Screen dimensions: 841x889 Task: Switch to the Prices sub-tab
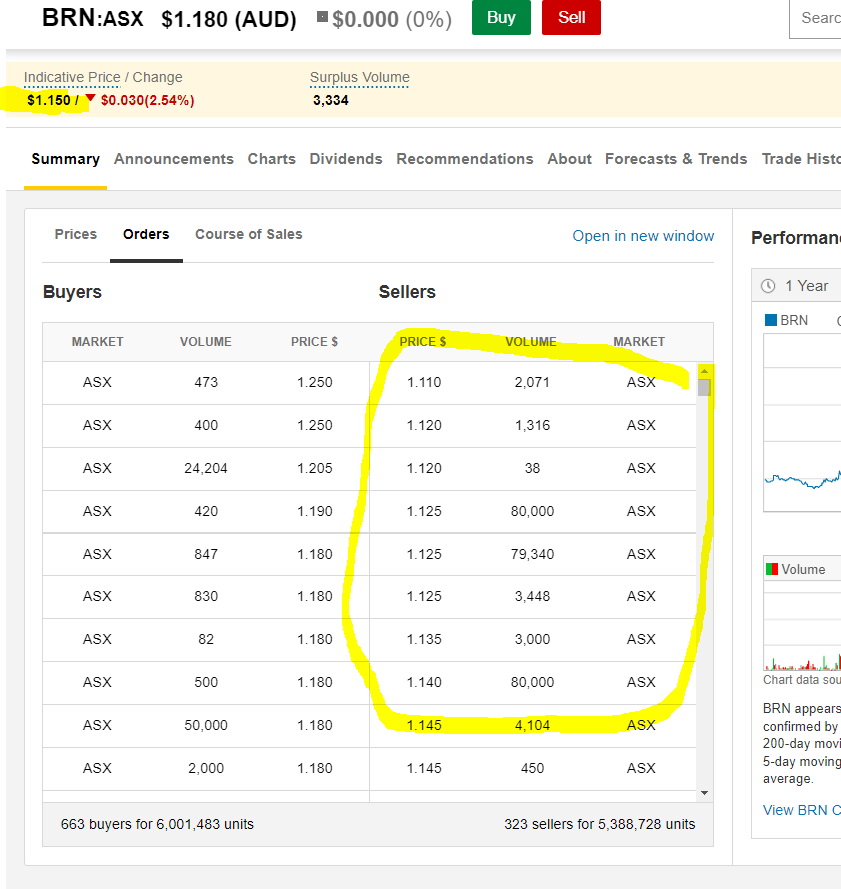76,234
